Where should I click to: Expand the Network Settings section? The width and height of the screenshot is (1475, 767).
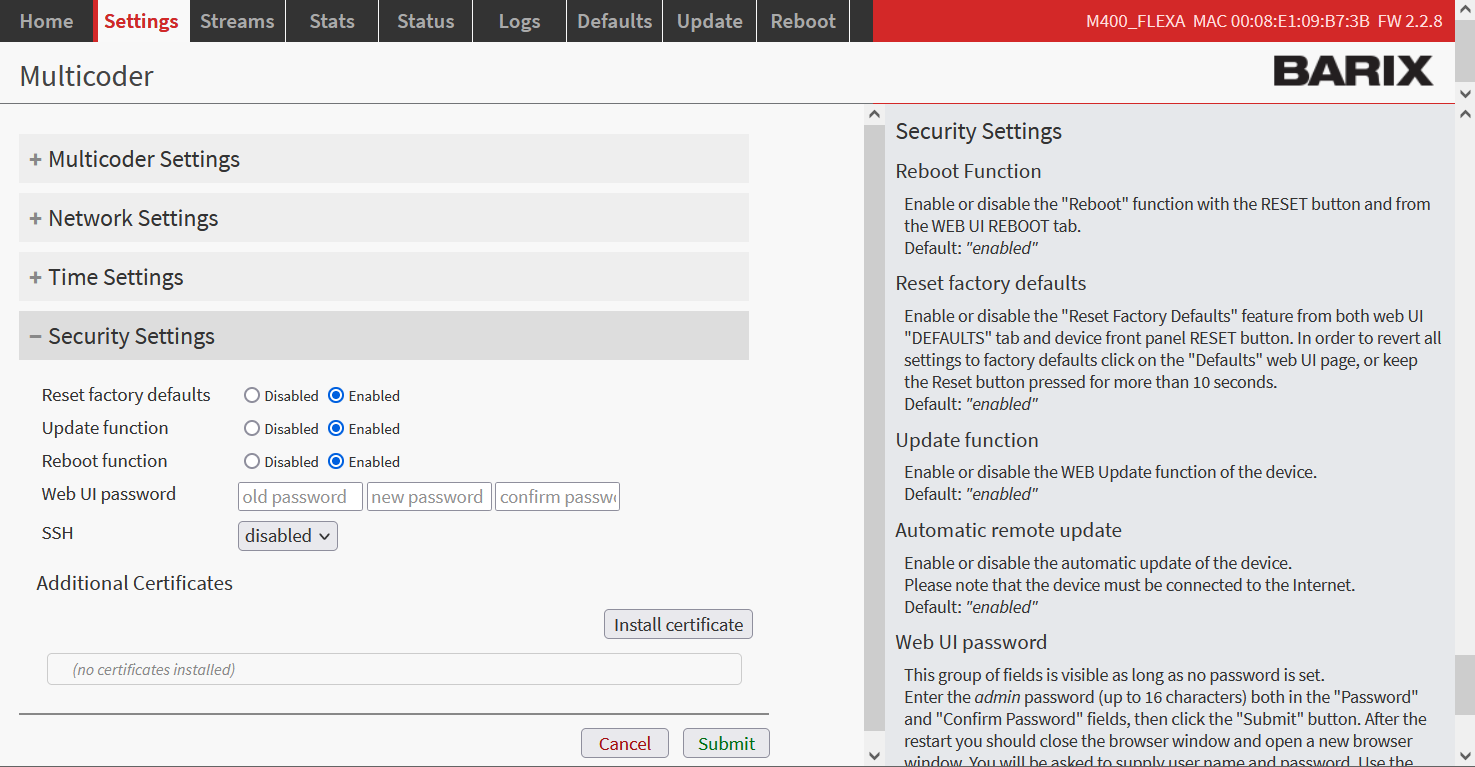[x=133, y=218]
